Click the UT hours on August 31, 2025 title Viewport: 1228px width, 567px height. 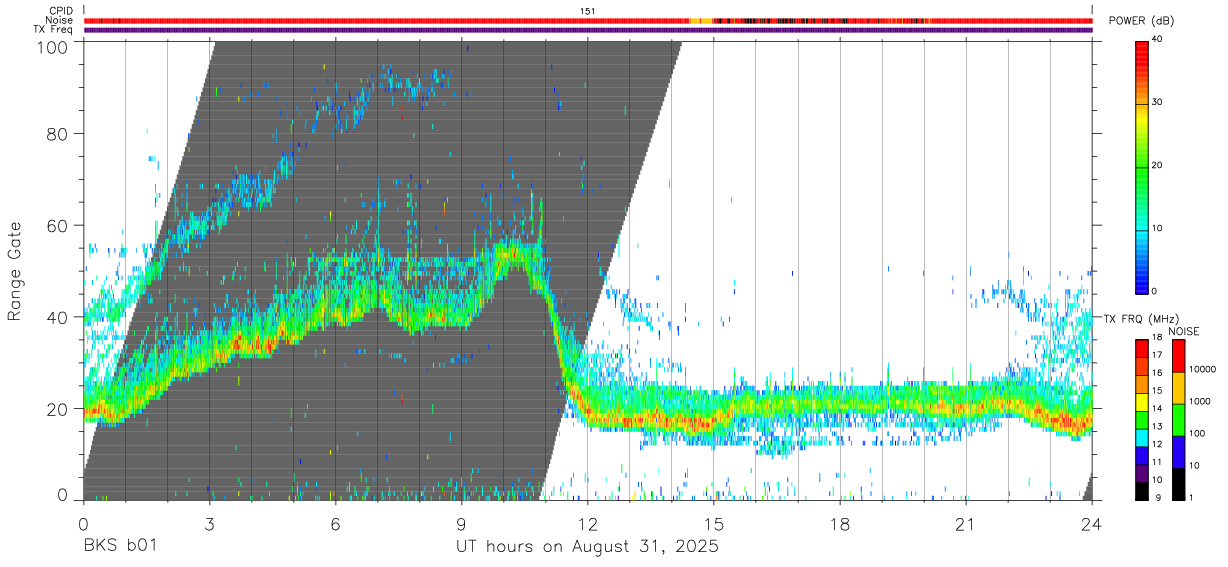coord(587,547)
